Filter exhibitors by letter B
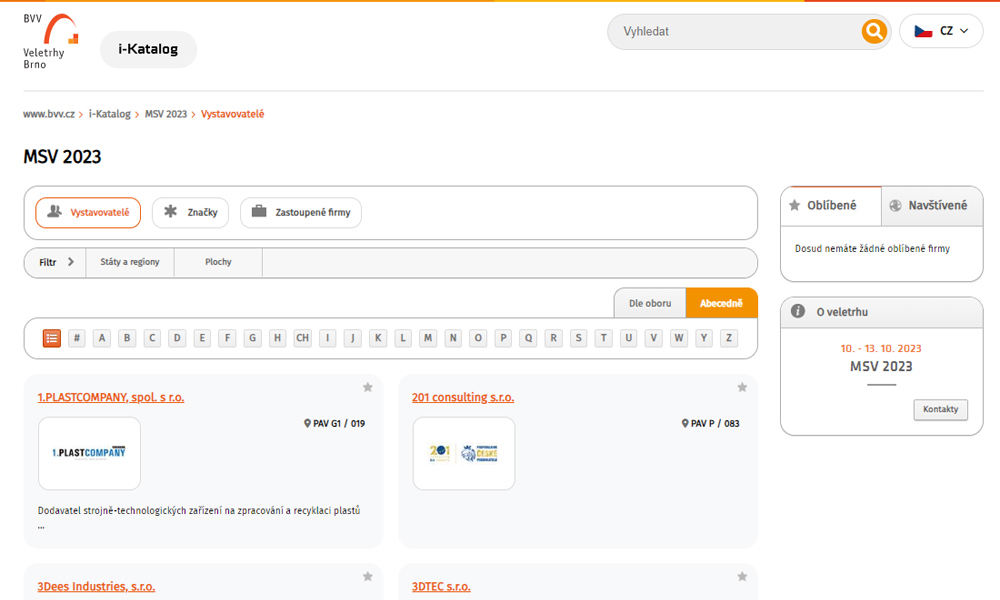This screenshot has height=600, width=1000. coord(127,338)
